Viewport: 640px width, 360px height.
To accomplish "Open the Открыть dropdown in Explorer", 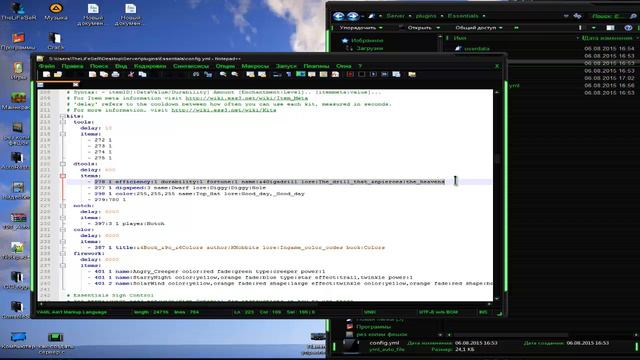I will point(424,28).
